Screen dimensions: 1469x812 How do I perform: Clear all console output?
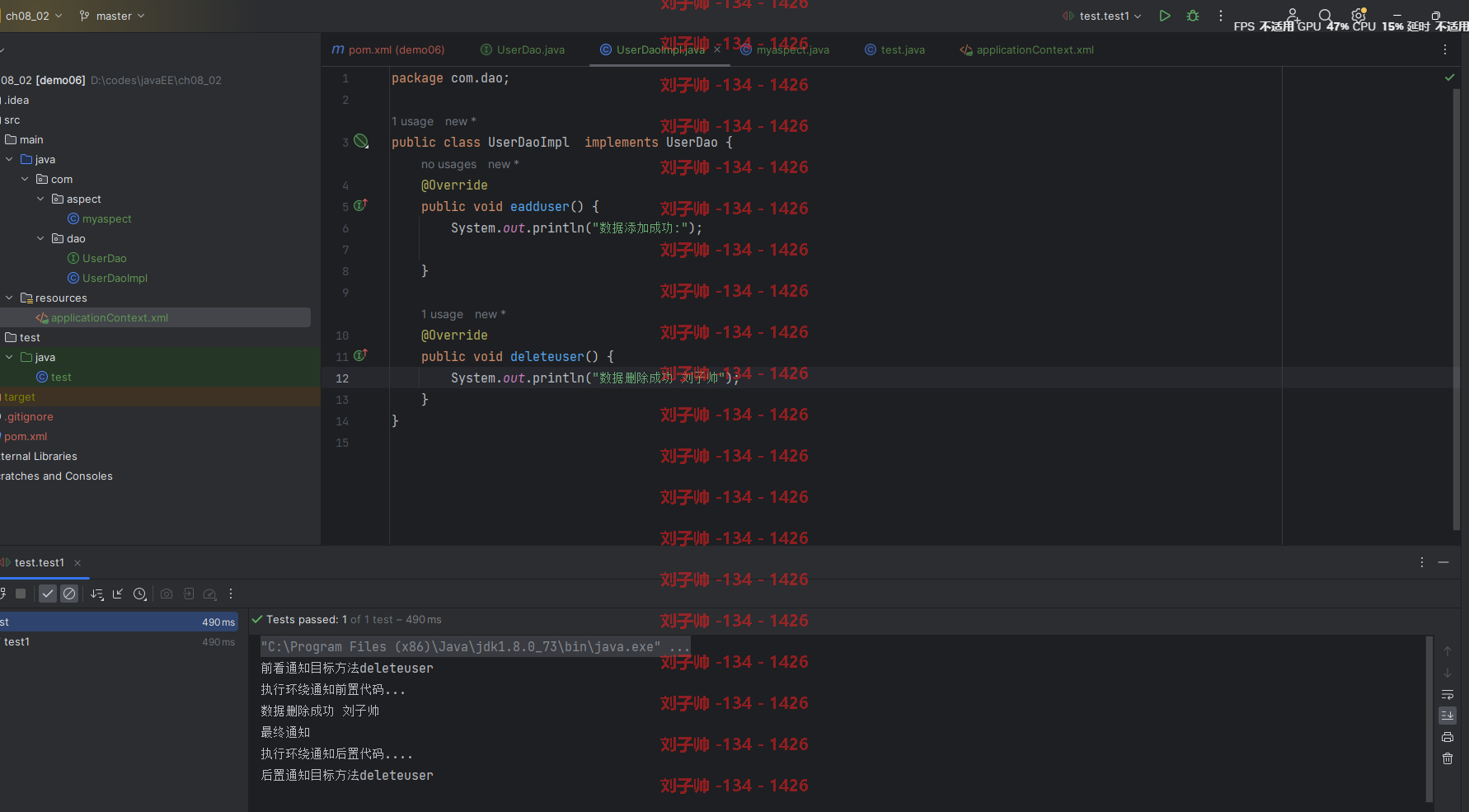[x=1448, y=758]
